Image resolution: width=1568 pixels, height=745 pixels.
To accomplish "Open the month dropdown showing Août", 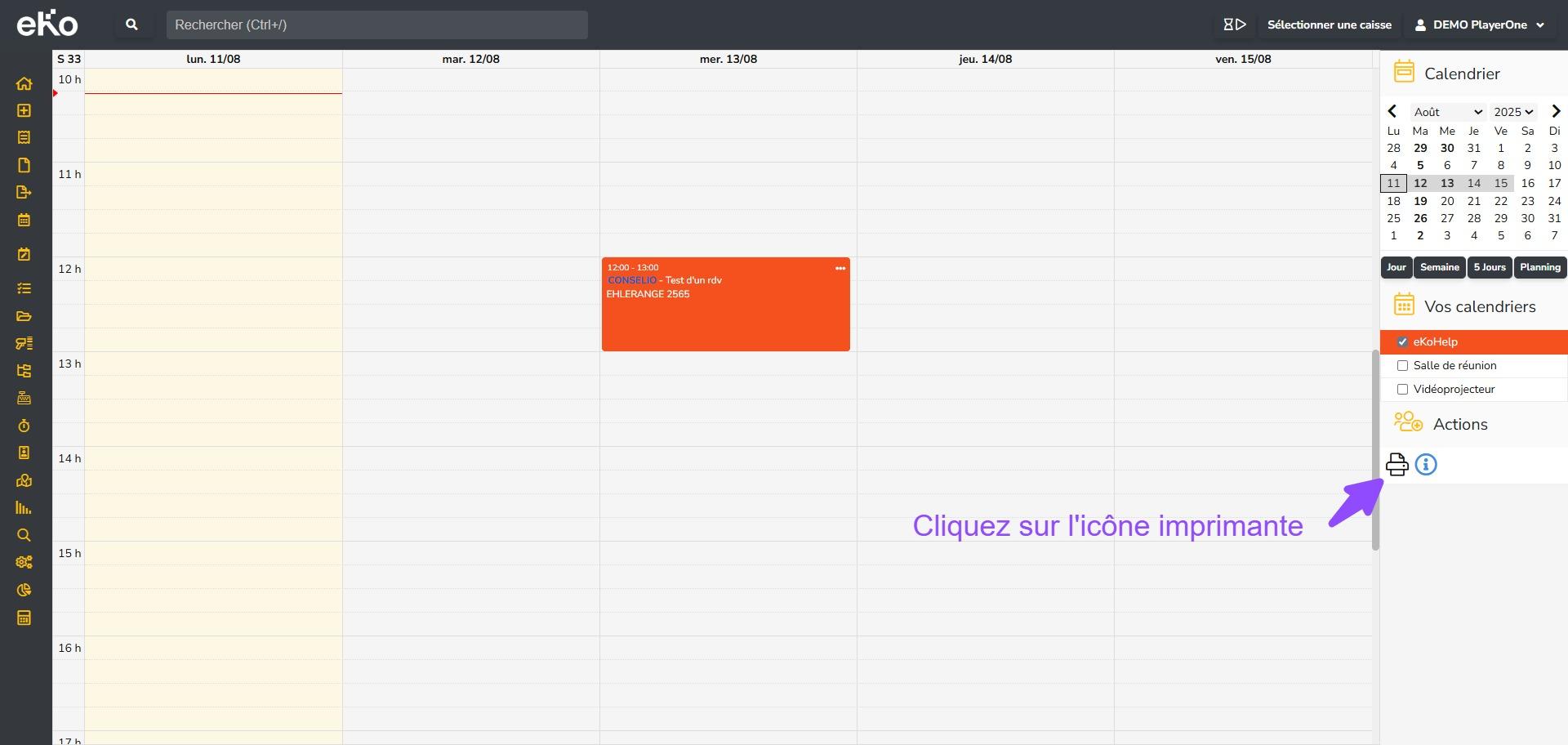I will (x=1447, y=112).
